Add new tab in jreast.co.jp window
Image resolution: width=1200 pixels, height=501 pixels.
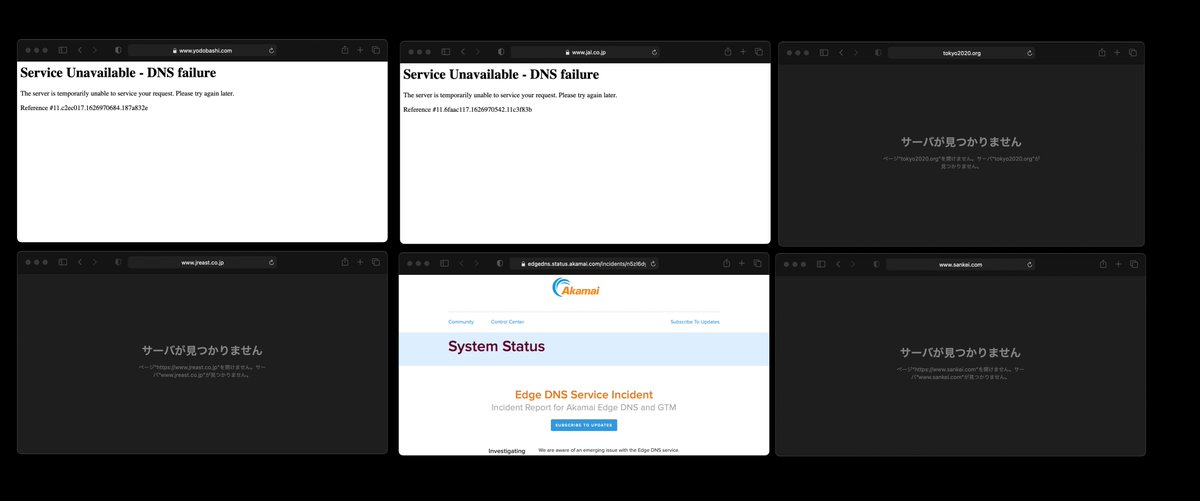(360, 262)
